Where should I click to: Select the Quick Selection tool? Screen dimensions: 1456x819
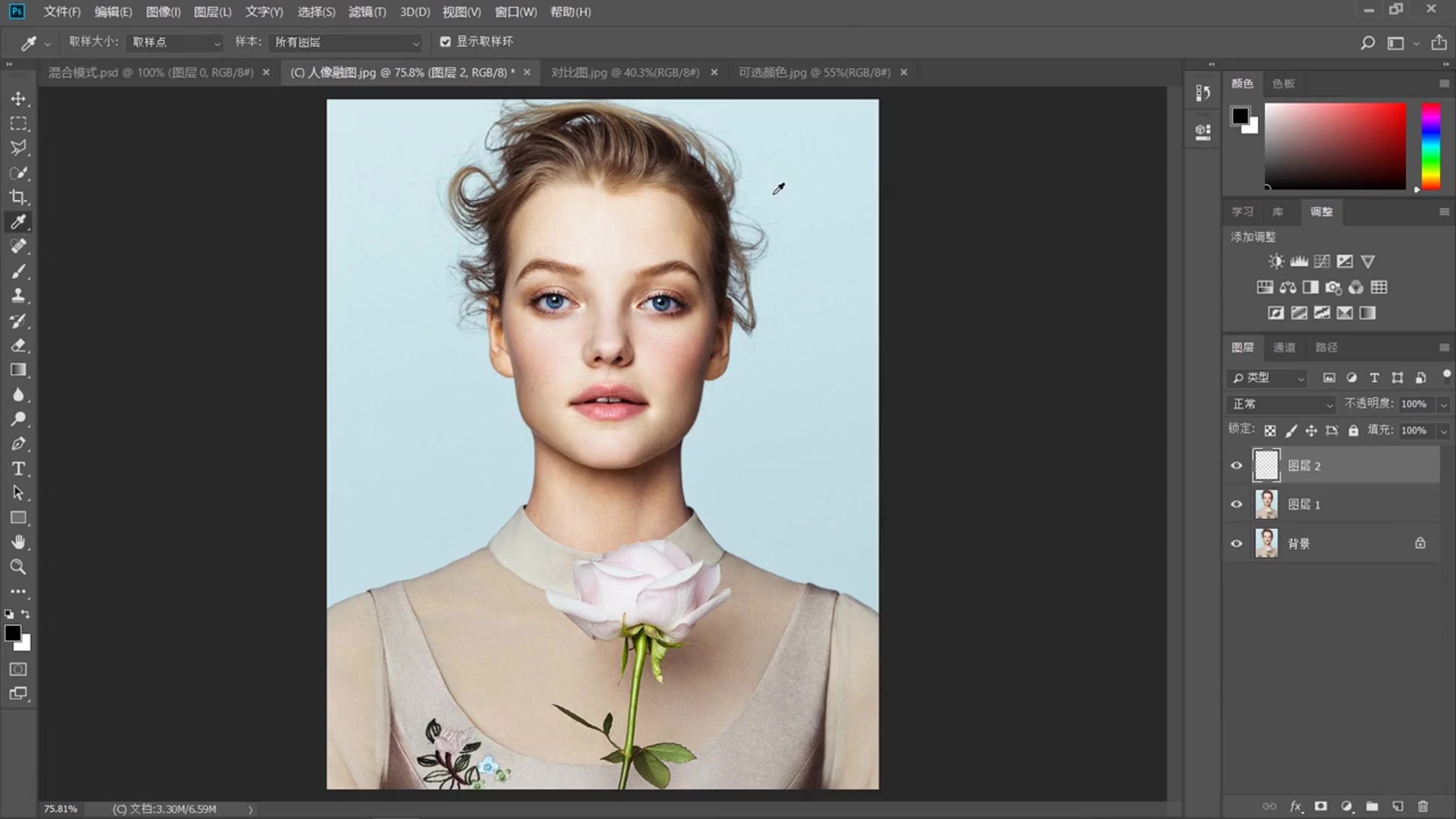coord(18,173)
